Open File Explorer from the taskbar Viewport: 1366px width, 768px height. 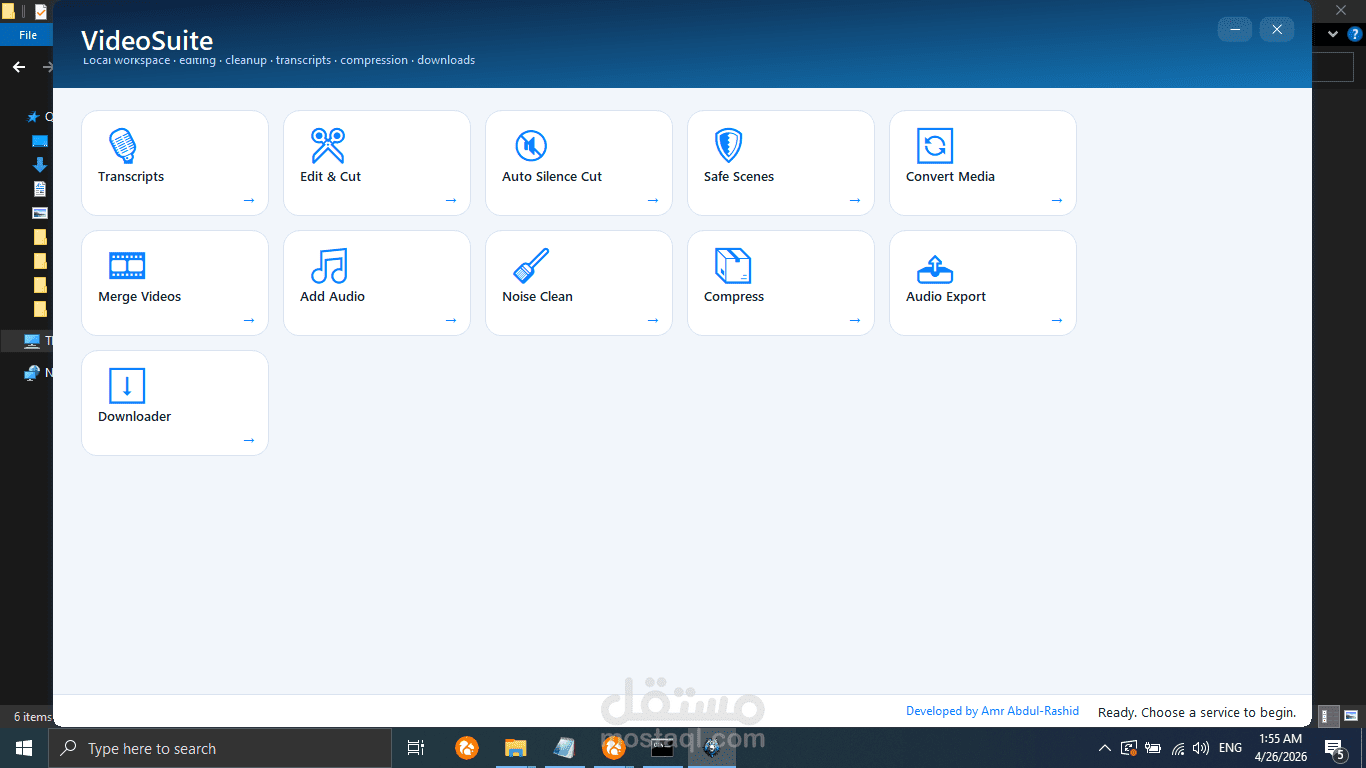pos(515,748)
